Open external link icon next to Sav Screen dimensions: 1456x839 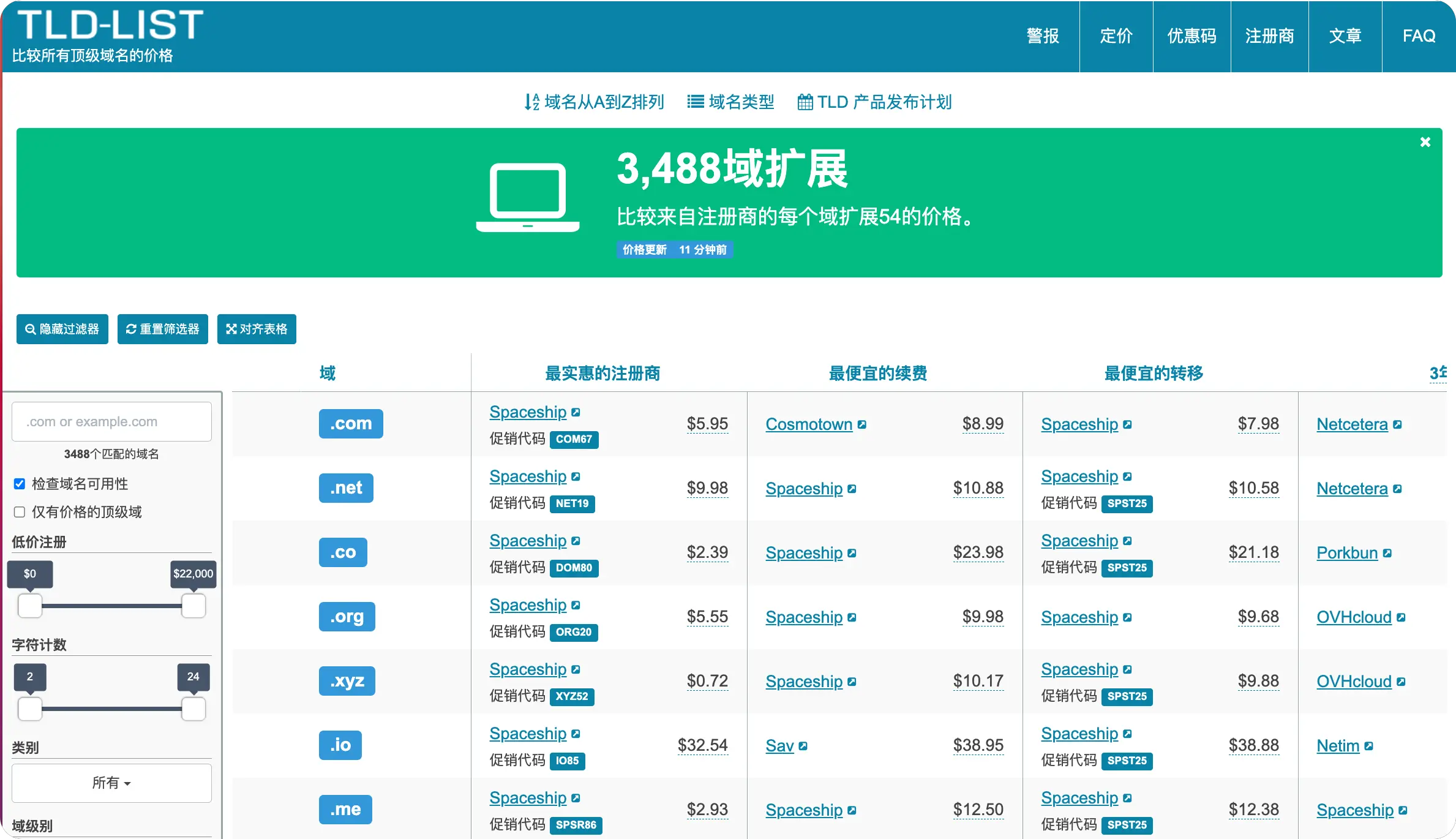(x=803, y=746)
